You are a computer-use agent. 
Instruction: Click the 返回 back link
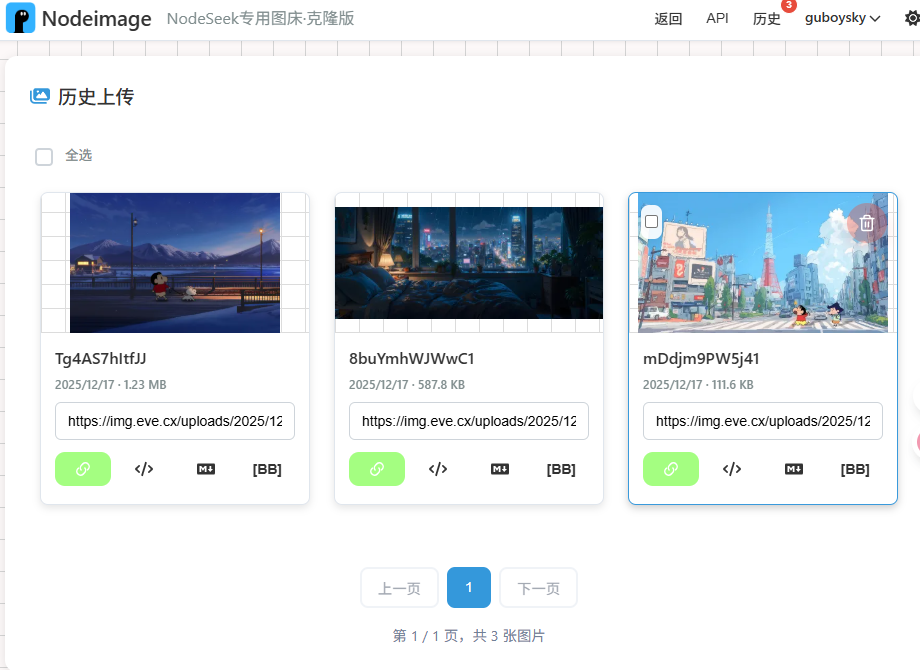click(x=668, y=18)
